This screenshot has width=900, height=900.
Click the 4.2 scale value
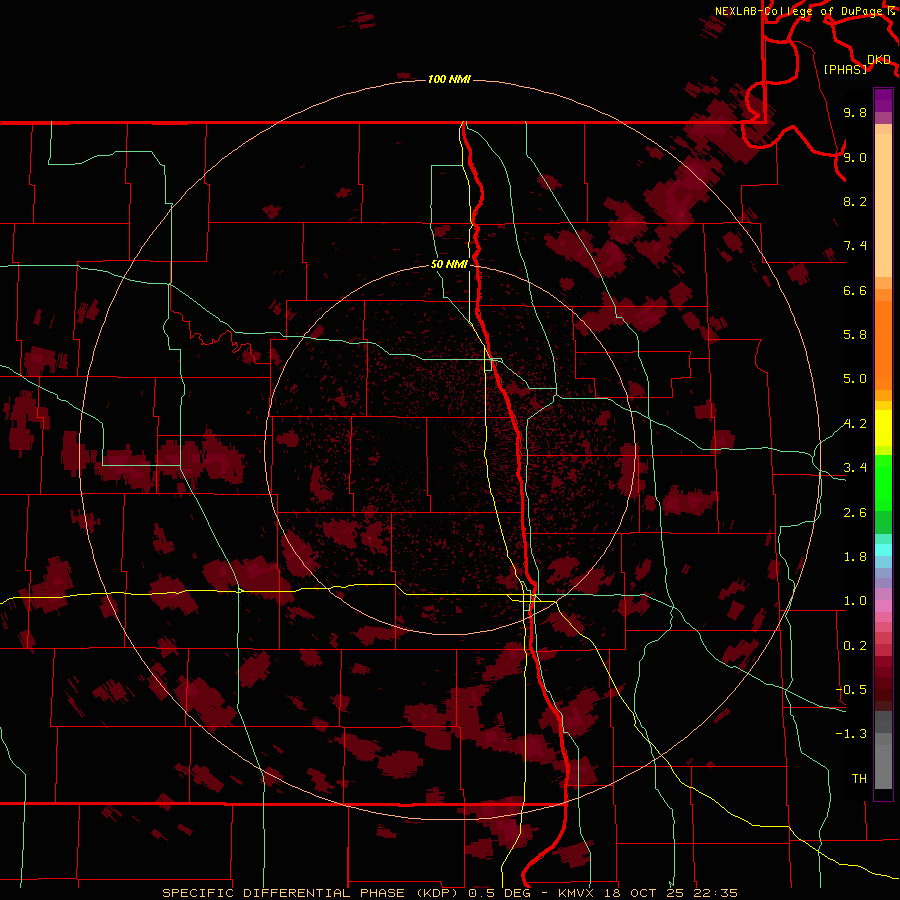(x=855, y=424)
